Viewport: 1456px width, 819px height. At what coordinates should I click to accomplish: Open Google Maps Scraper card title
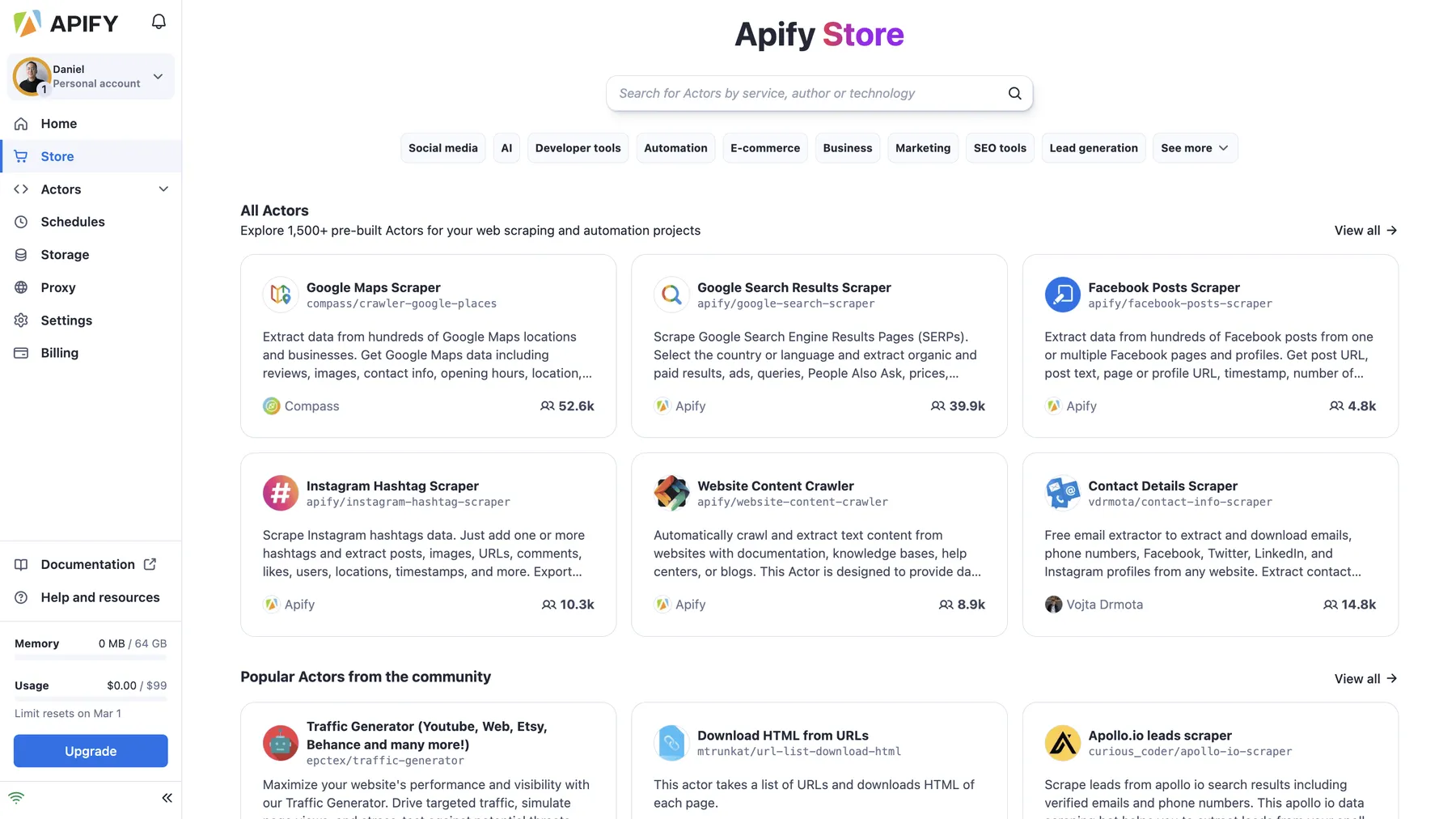[373, 287]
